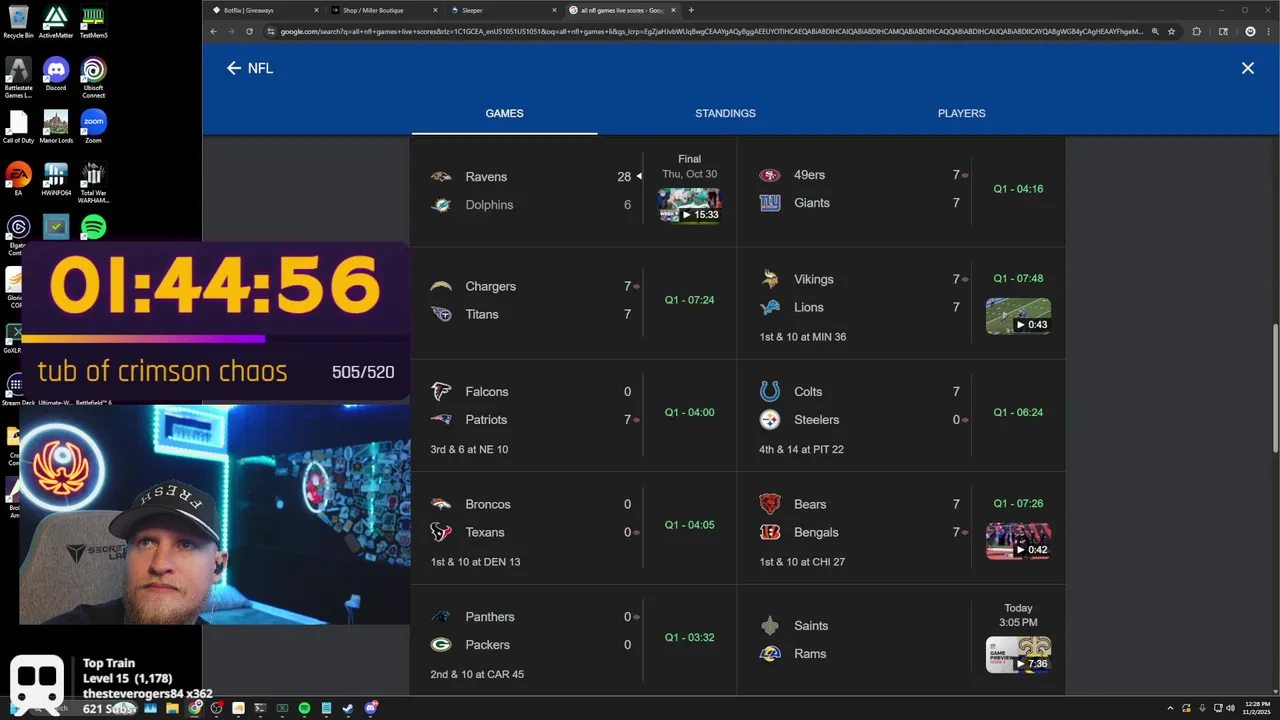This screenshot has height=720, width=1280.
Task: Play the Bears vs Bengals 0:42 clip
Action: click(x=1018, y=541)
